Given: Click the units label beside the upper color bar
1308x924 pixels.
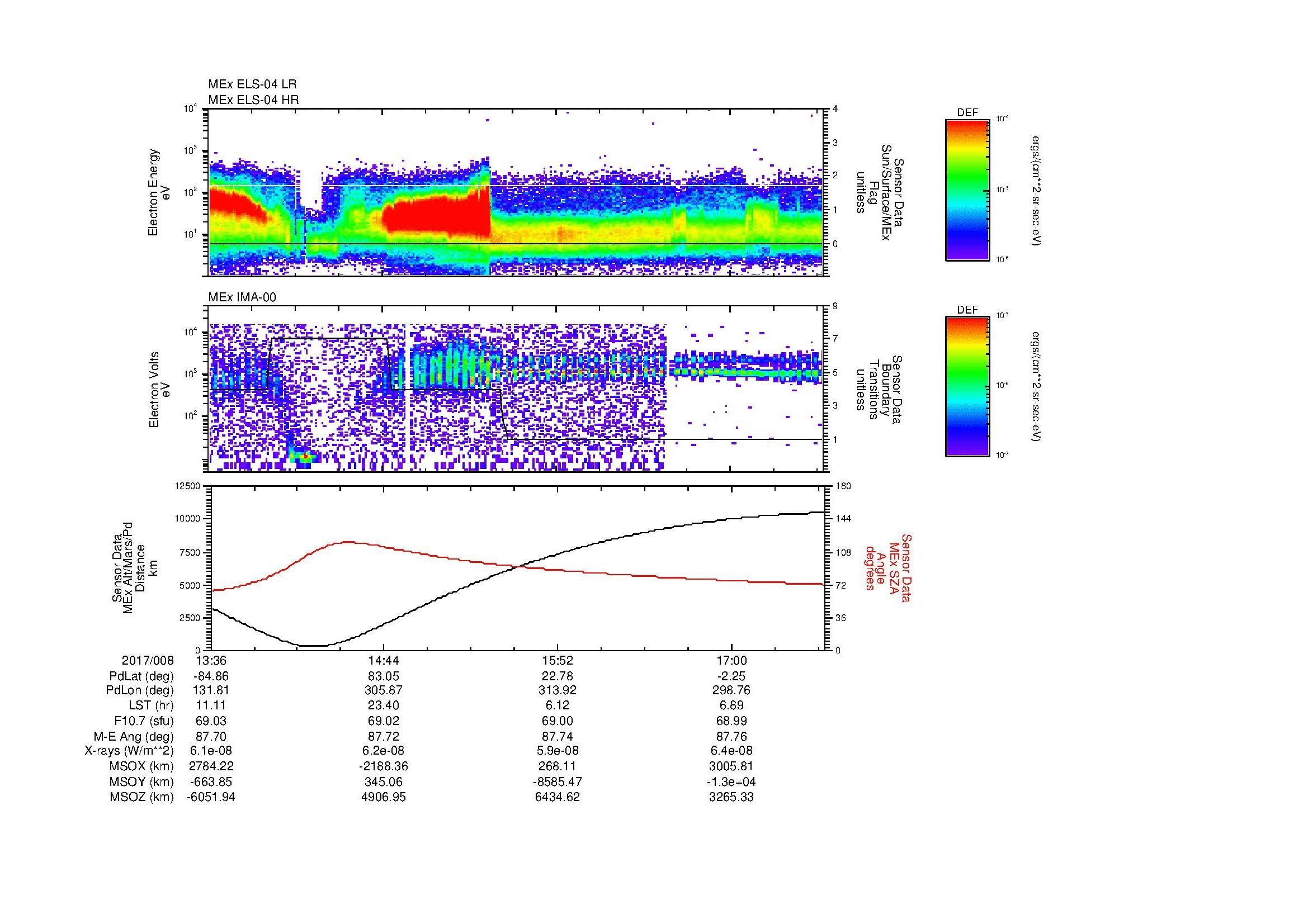Looking at the screenshot, I should 1037,190.
